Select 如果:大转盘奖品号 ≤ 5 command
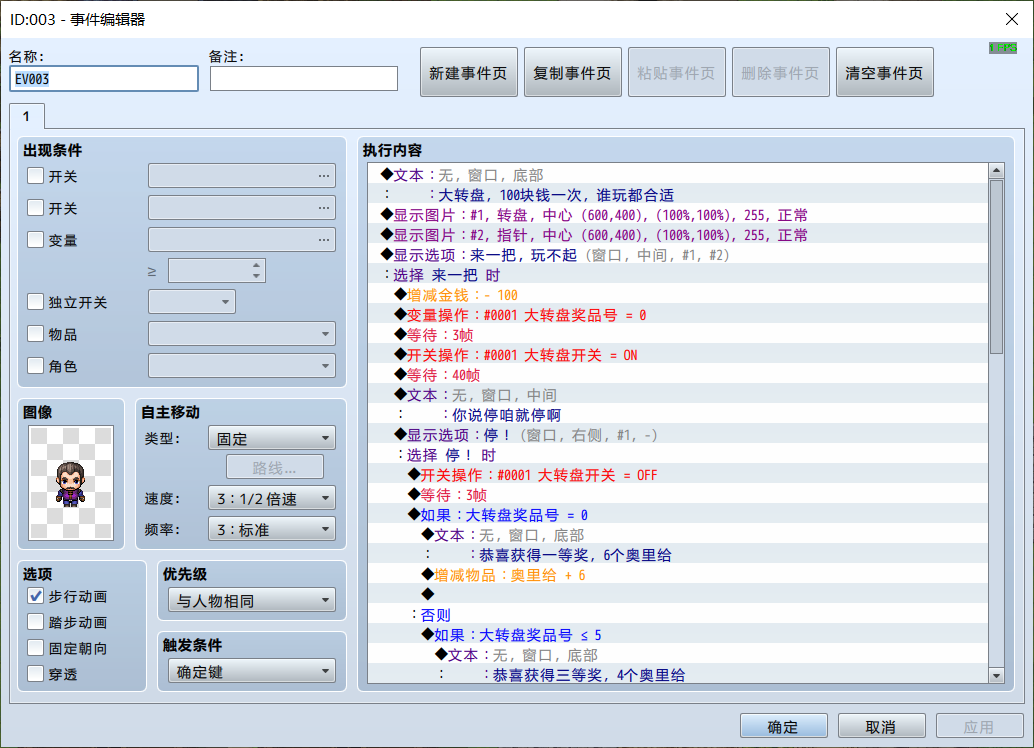Image resolution: width=1034 pixels, height=748 pixels. [678, 635]
